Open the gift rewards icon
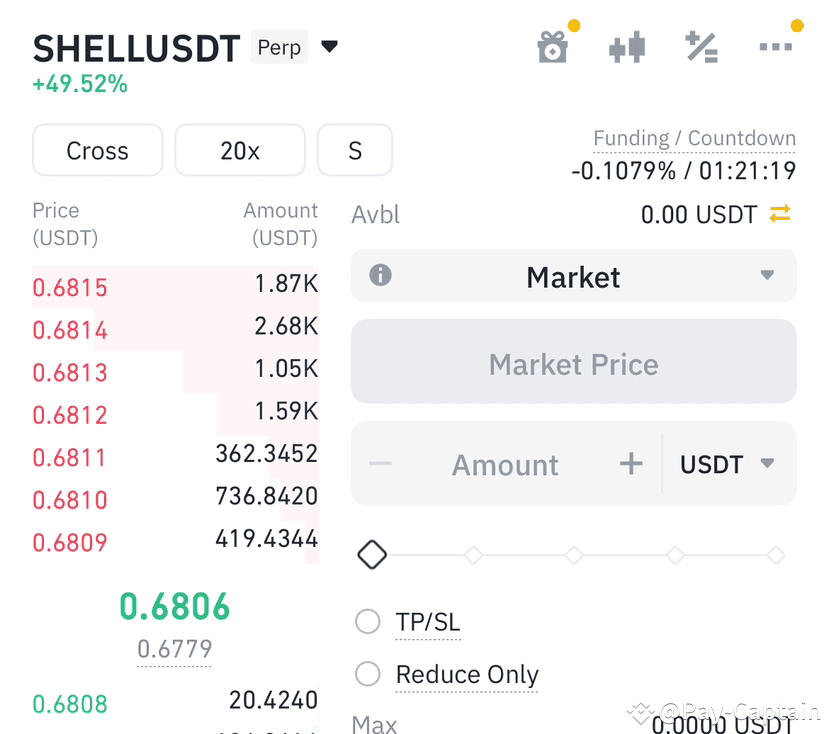The width and height of the screenshot is (829, 734). pyautogui.click(x=553, y=46)
